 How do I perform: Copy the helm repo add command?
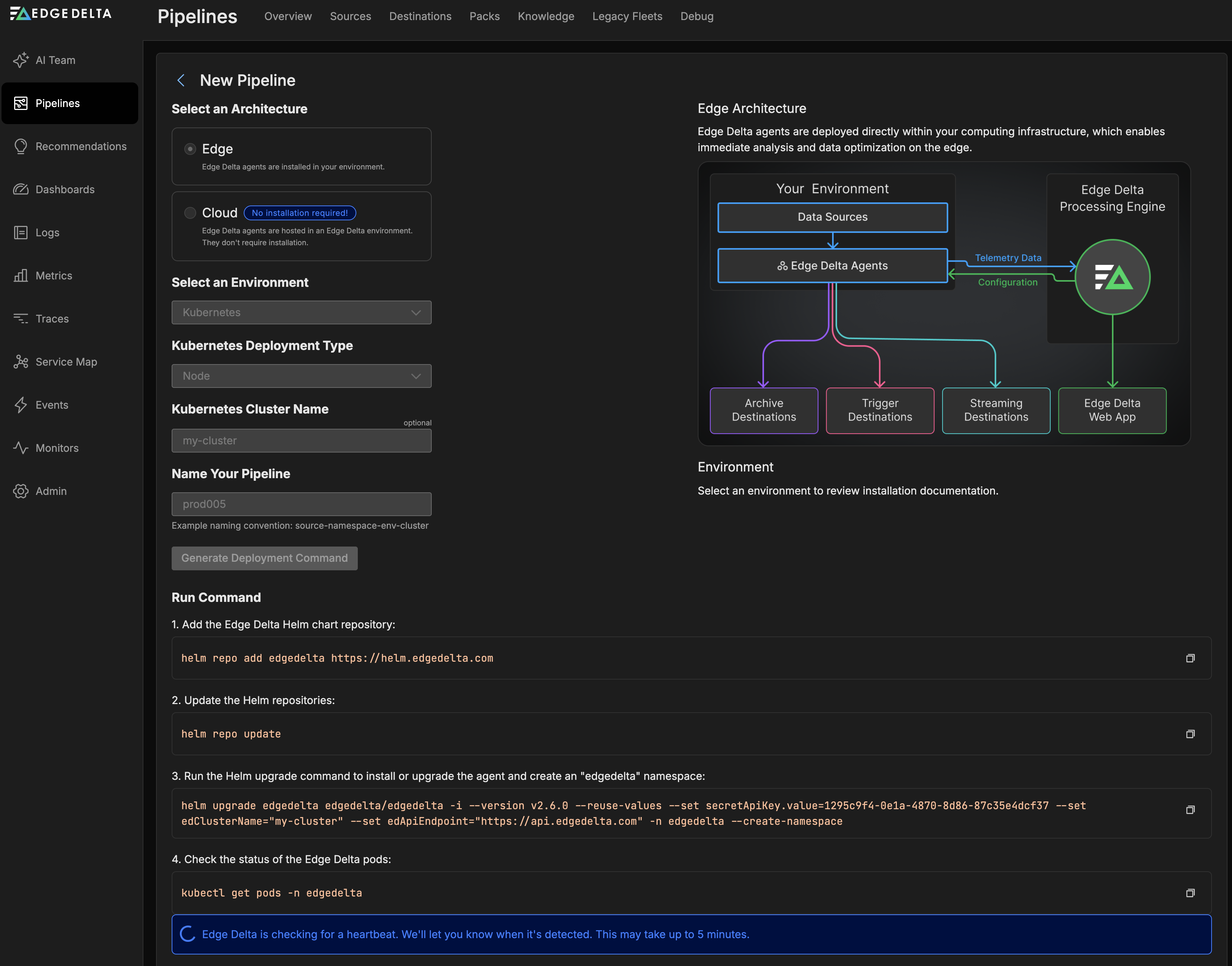pyautogui.click(x=1190, y=658)
